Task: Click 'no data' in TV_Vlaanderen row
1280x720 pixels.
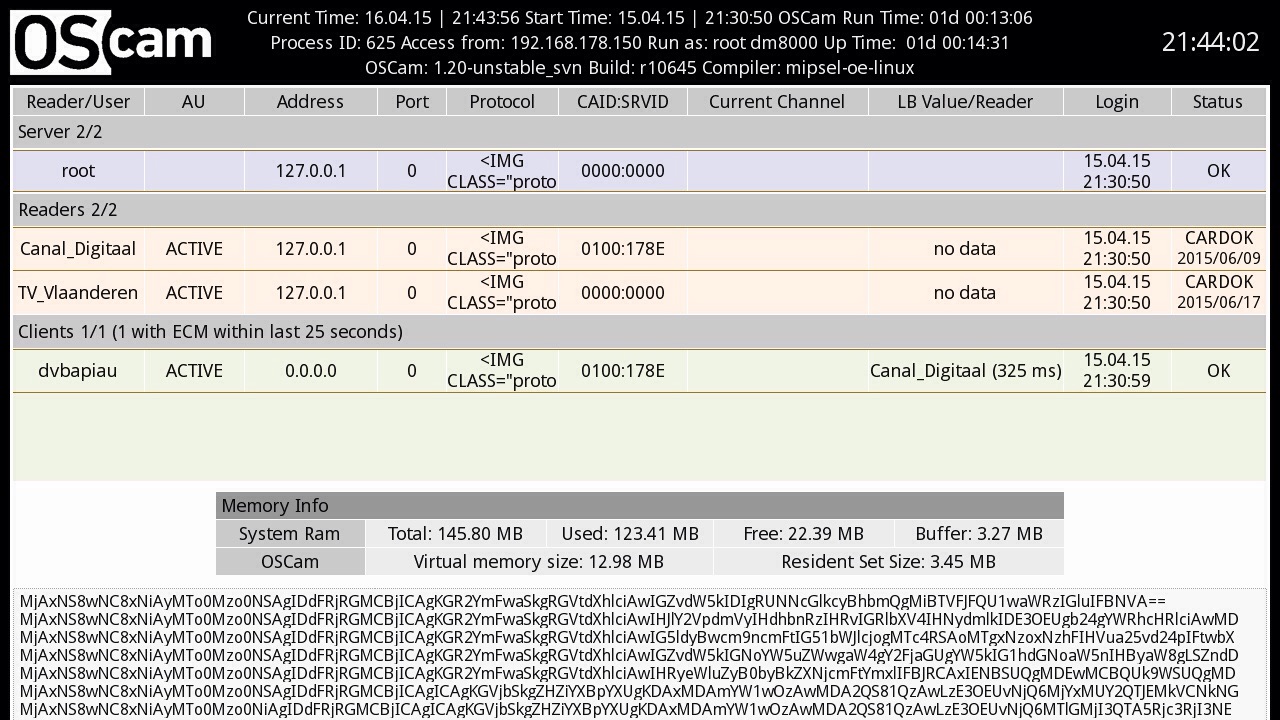Action: coord(965,293)
